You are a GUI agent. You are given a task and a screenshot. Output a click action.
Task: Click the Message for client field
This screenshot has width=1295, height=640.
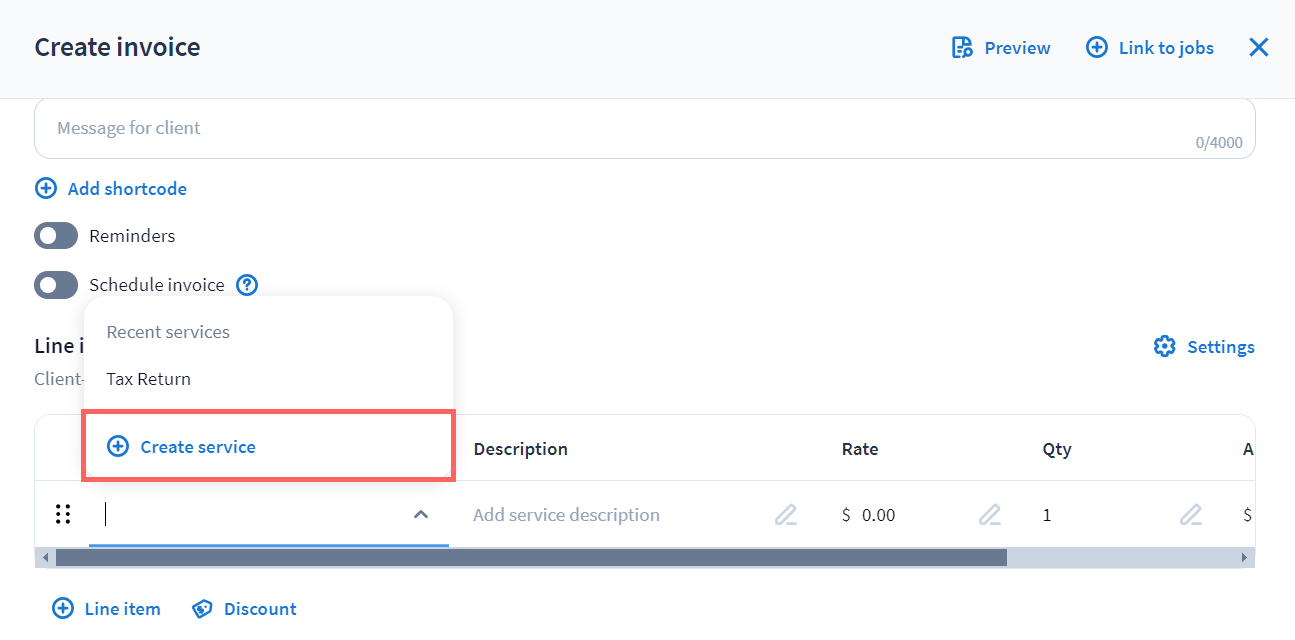(x=600, y=129)
